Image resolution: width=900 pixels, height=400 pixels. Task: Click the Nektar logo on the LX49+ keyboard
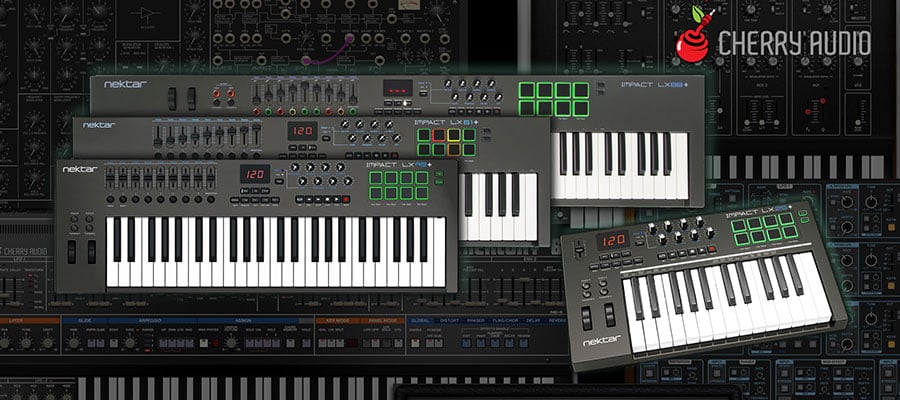coord(80,169)
